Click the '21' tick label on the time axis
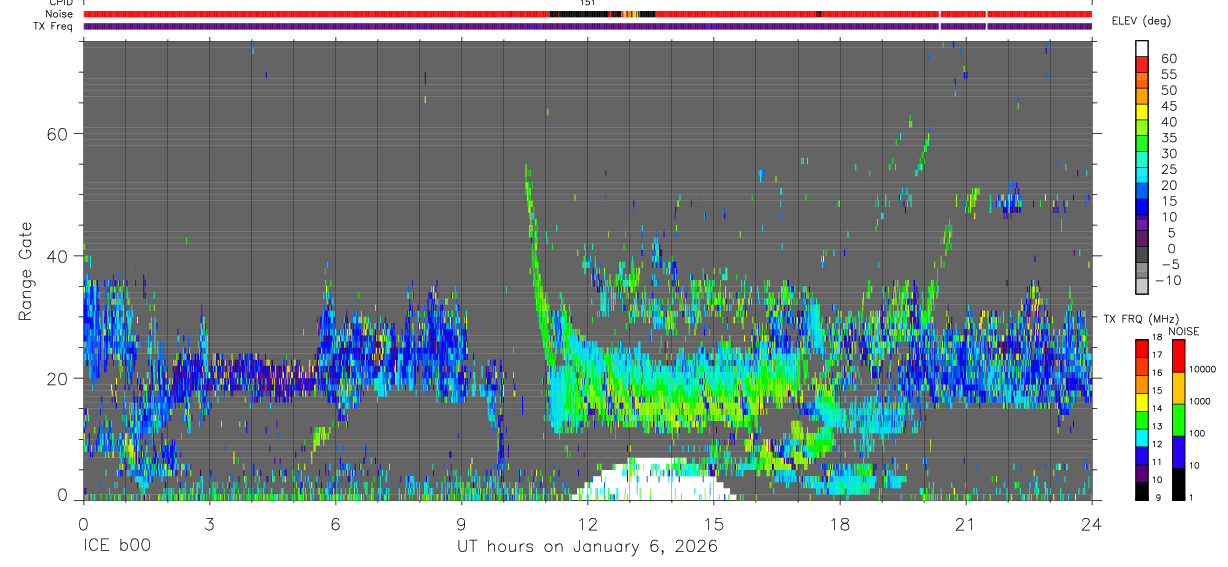The height and width of the screenshot is (567, 1228). 965,524
